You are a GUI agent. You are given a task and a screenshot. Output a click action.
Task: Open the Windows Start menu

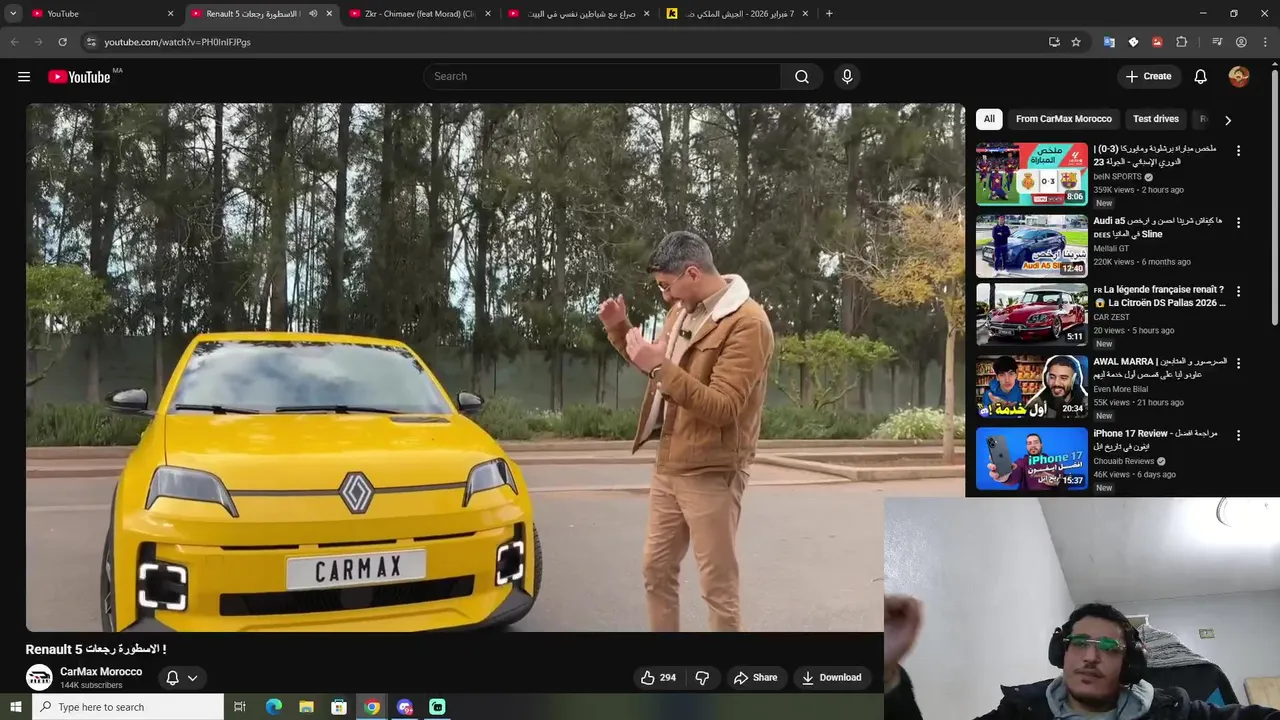click(x=14, y=707)
